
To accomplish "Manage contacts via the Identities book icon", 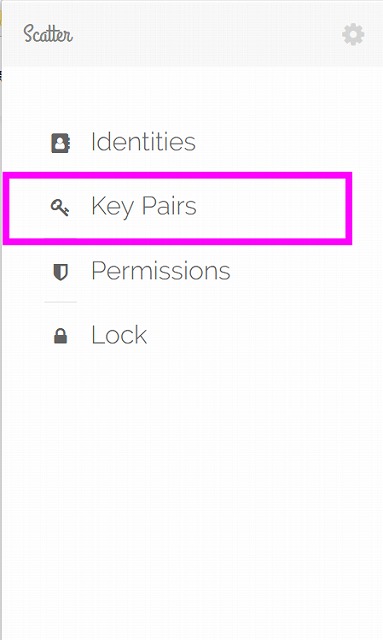I will pyautogui.click(x=61, y=143).
